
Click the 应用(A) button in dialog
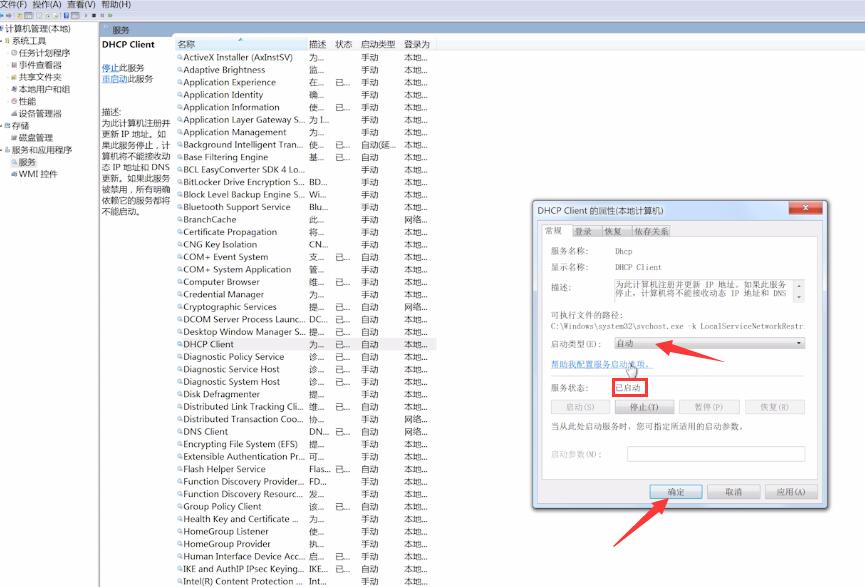pyautogui.click(x=791, y=492)
